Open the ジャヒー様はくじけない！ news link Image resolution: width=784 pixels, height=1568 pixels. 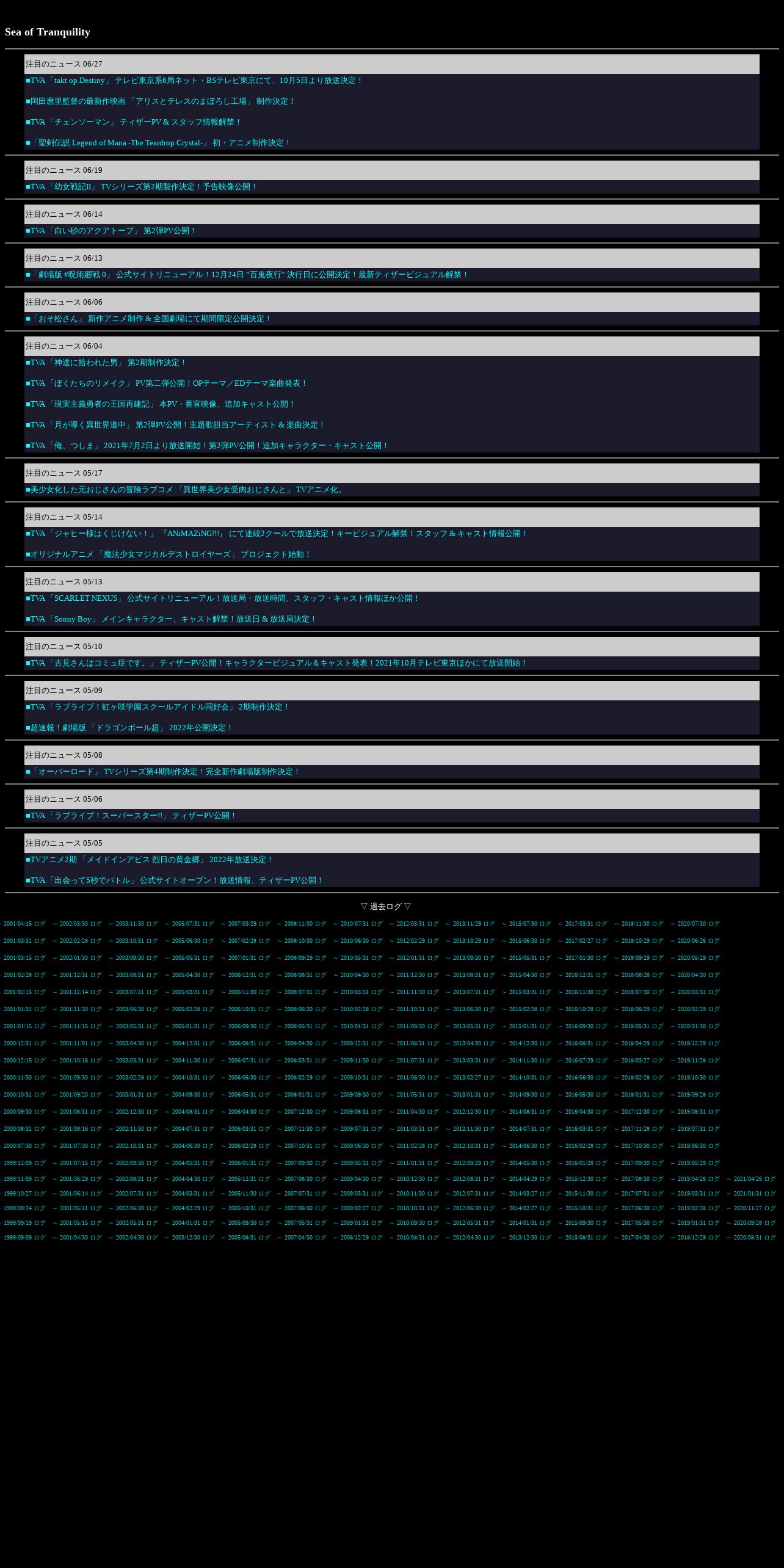pos(277,534)
